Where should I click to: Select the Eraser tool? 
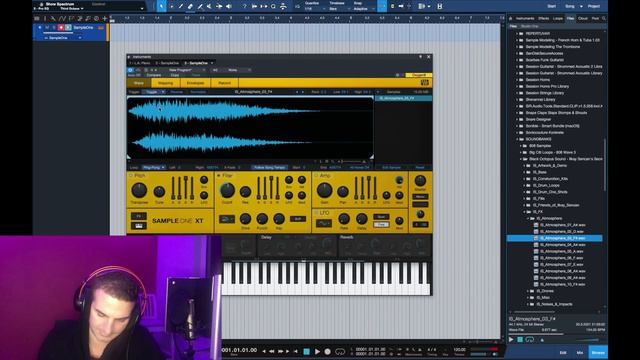(x=190, y=6)
